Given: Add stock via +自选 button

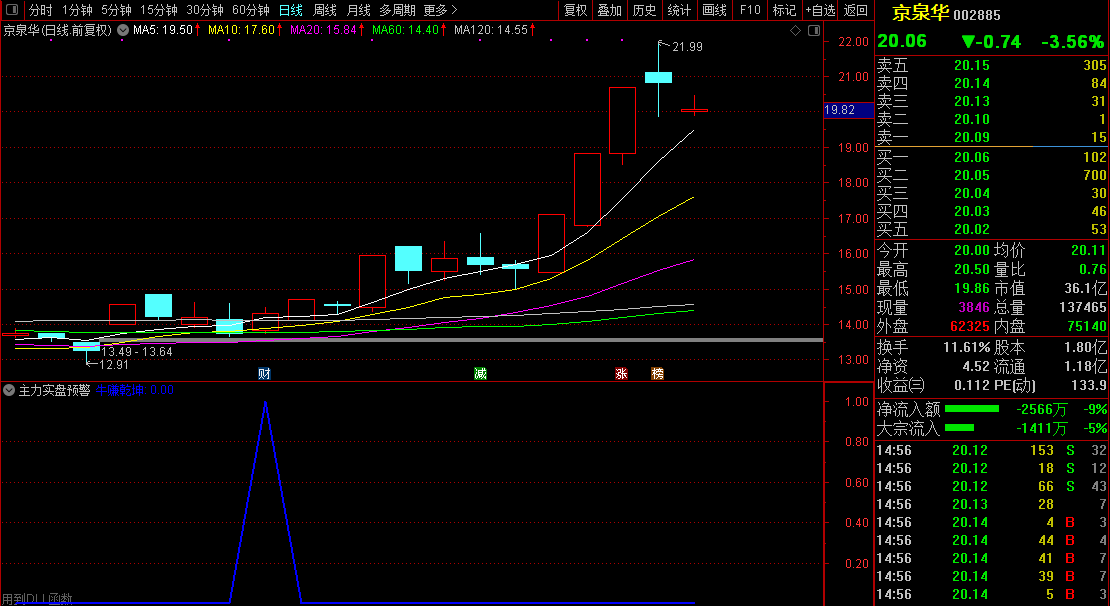Looking at the screenshot, I should coord(820,10).
